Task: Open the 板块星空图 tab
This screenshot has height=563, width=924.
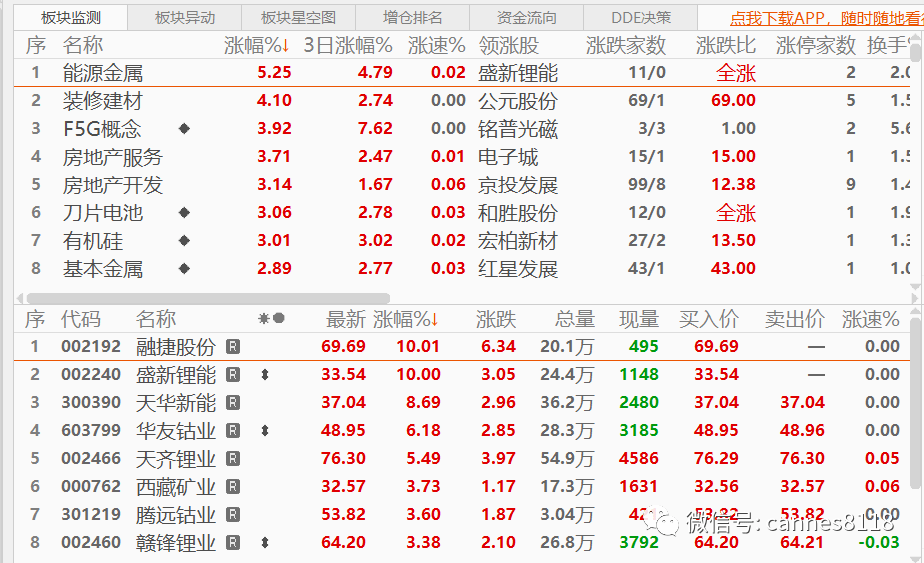Action: pyautogui.click(x=298, y=18)
